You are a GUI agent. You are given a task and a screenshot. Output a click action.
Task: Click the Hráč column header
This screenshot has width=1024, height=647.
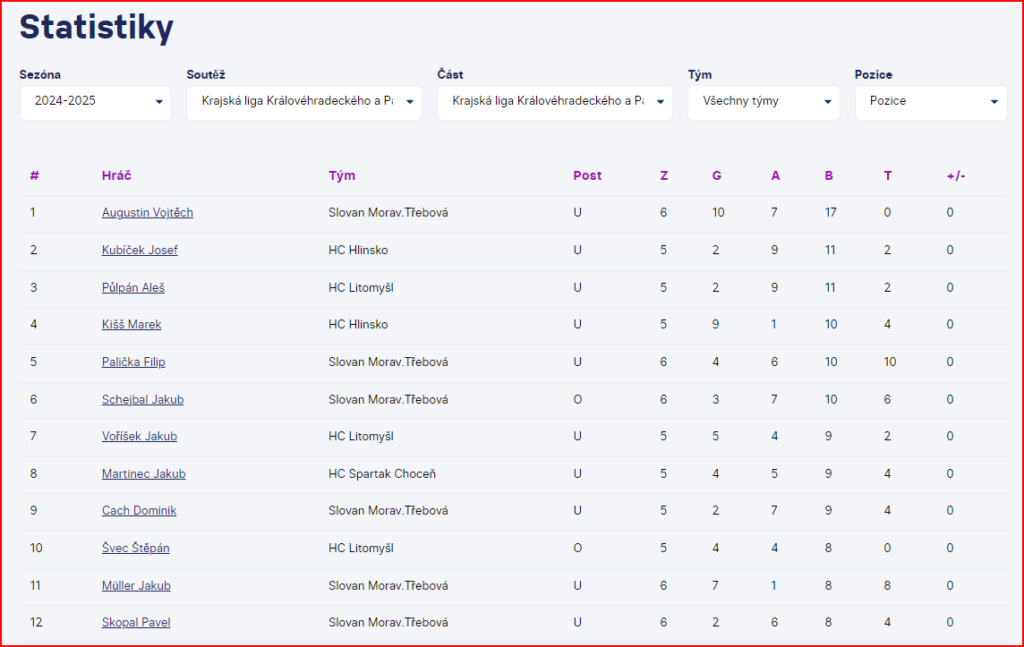tap(116, 176)
